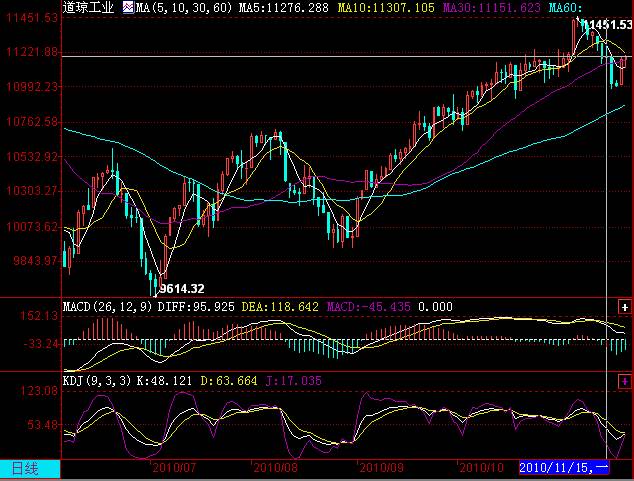
Task: Click the 2010/09 date axis label
Action: tap(381, 468)
